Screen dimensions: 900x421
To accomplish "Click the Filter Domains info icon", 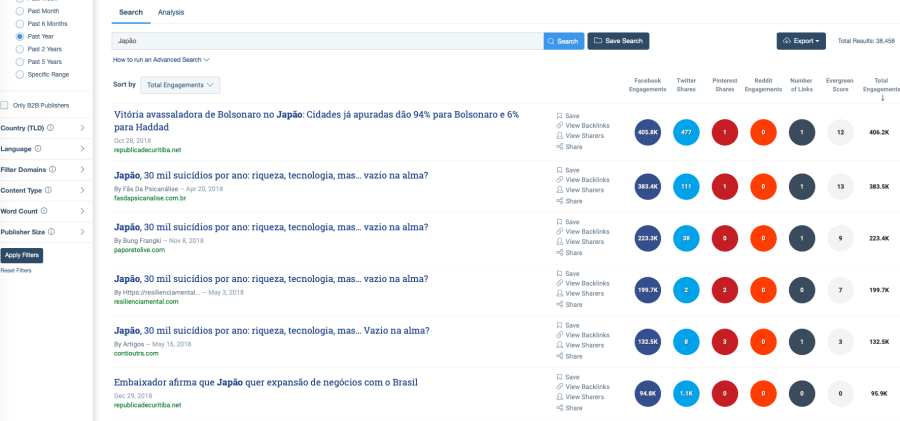I will click(x=52, y=169).
